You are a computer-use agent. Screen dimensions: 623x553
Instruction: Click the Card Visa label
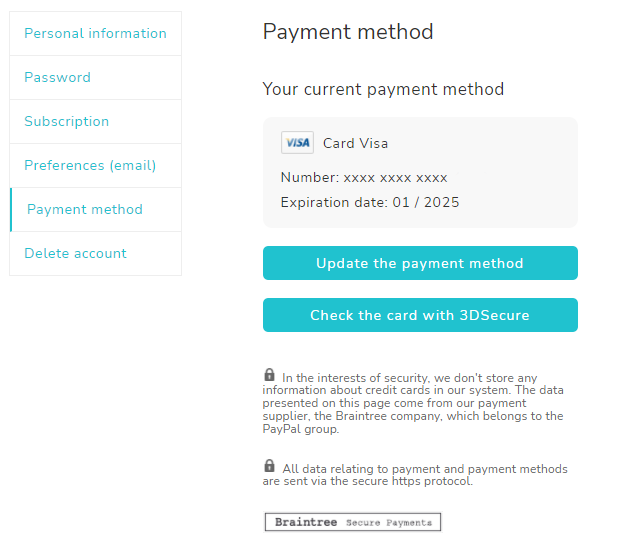[355, 143]
